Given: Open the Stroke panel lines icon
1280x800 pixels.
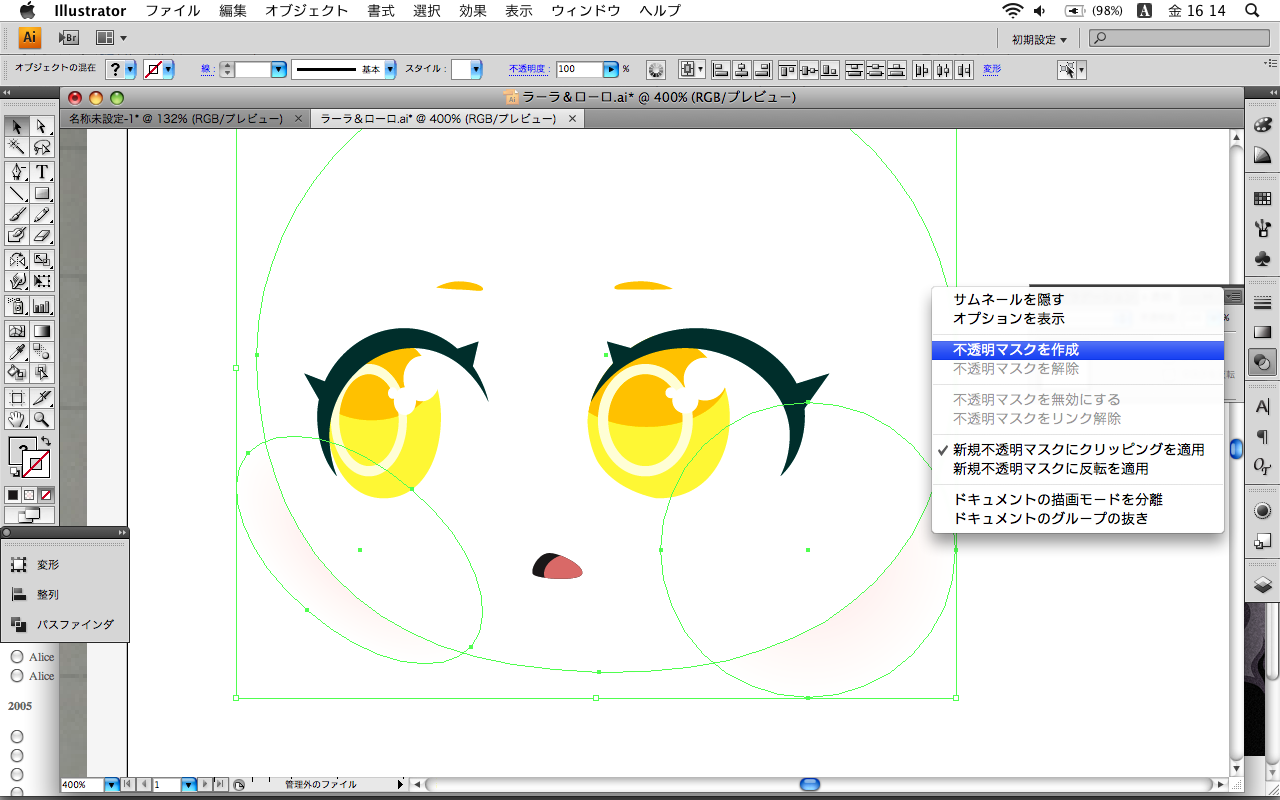Looking at the screenshot, I should 1262,304.
